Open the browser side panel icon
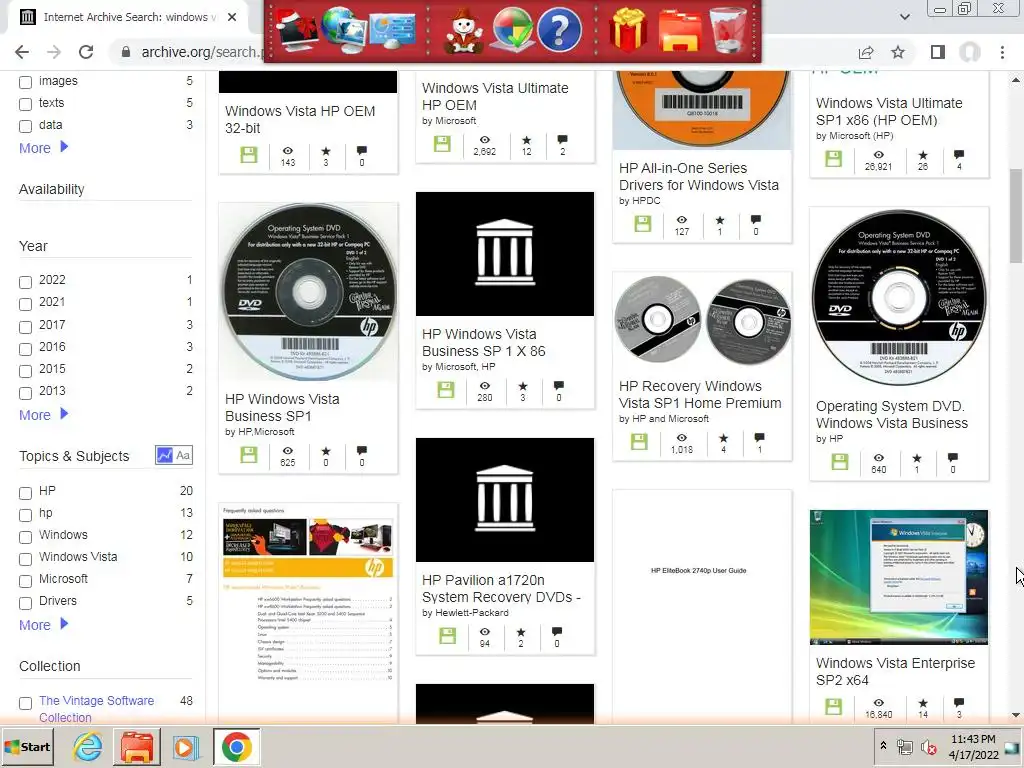This screenshot has width=1024, height=768. click(938, 52)
